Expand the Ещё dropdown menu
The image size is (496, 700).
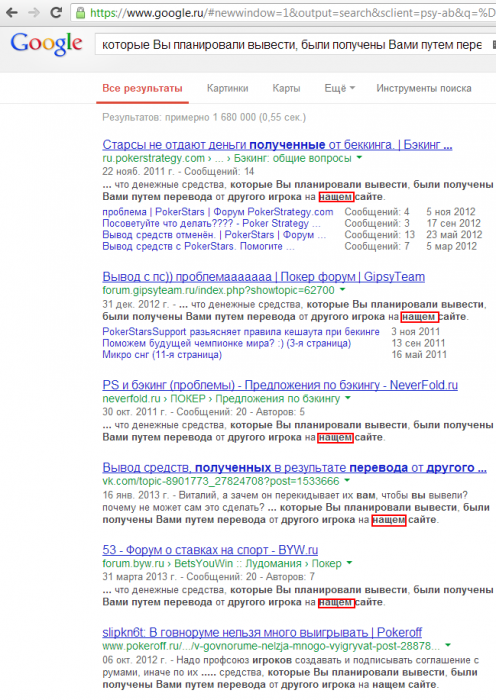point(339,88)
